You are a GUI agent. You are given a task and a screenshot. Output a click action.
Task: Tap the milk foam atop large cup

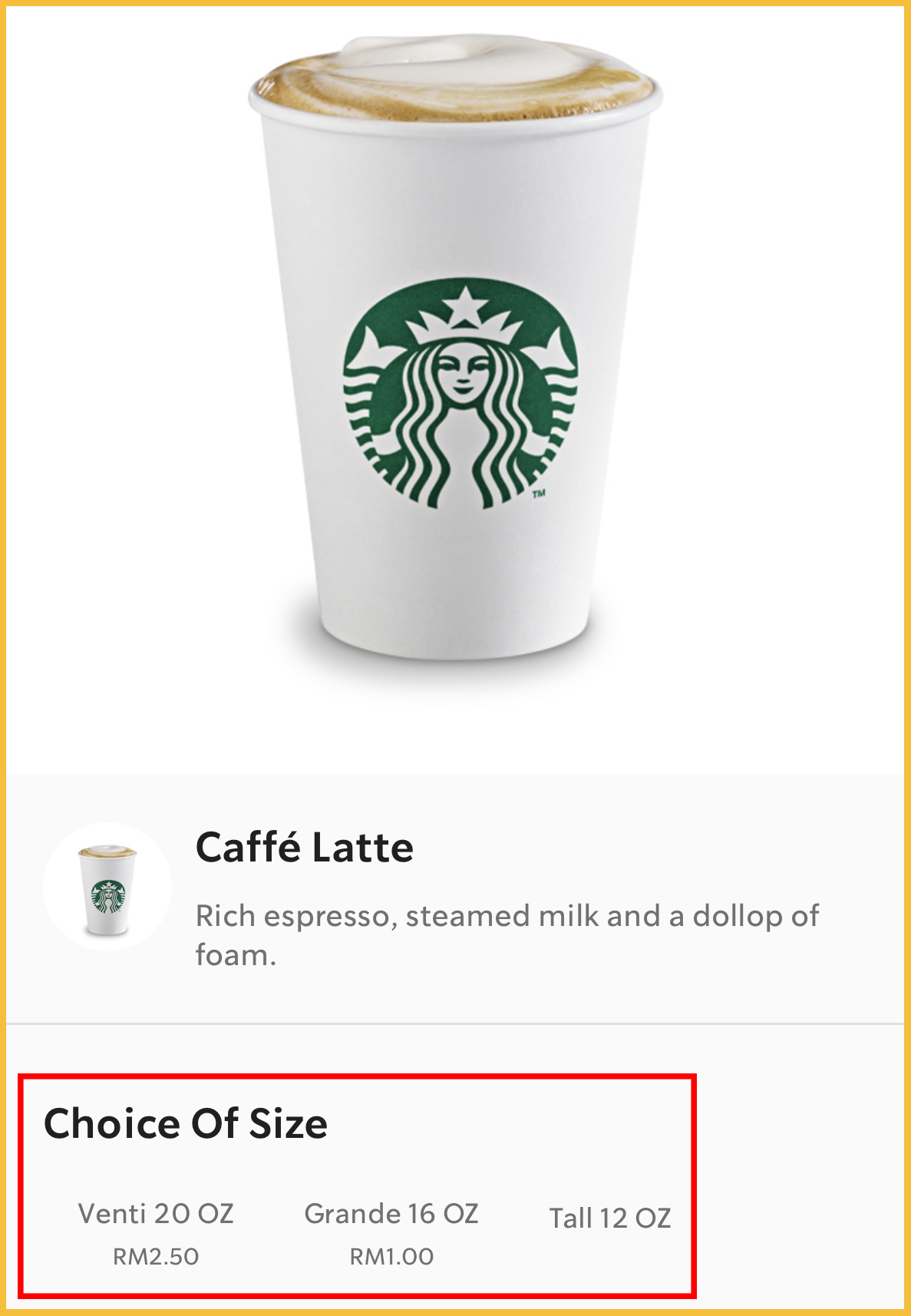coord(453,75)
